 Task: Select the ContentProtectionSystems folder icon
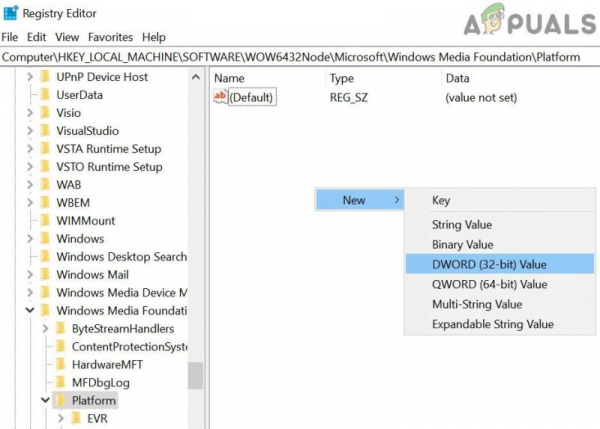coord(60,346)
